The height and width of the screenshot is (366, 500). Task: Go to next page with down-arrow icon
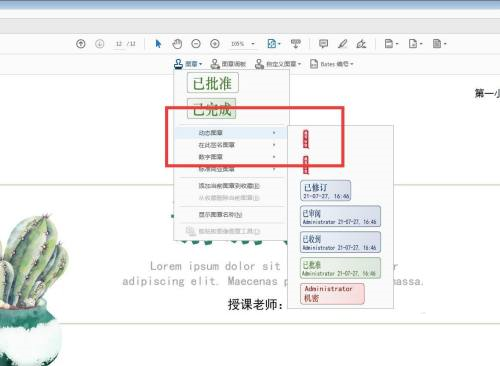tap(100, 44)
